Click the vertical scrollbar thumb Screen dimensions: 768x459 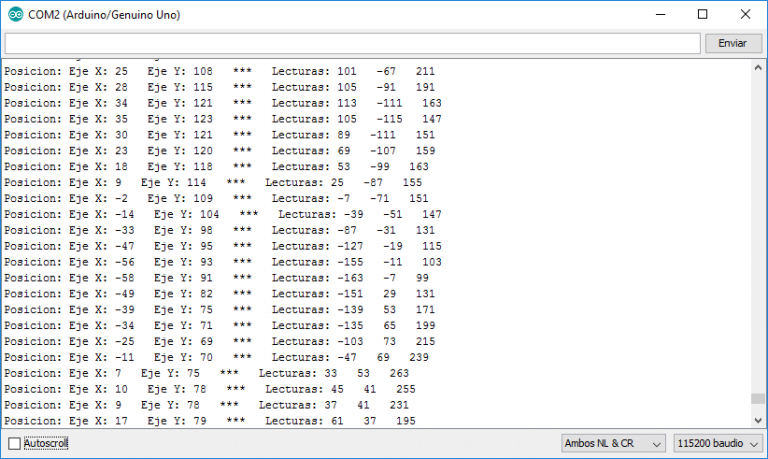pos(757,398)
